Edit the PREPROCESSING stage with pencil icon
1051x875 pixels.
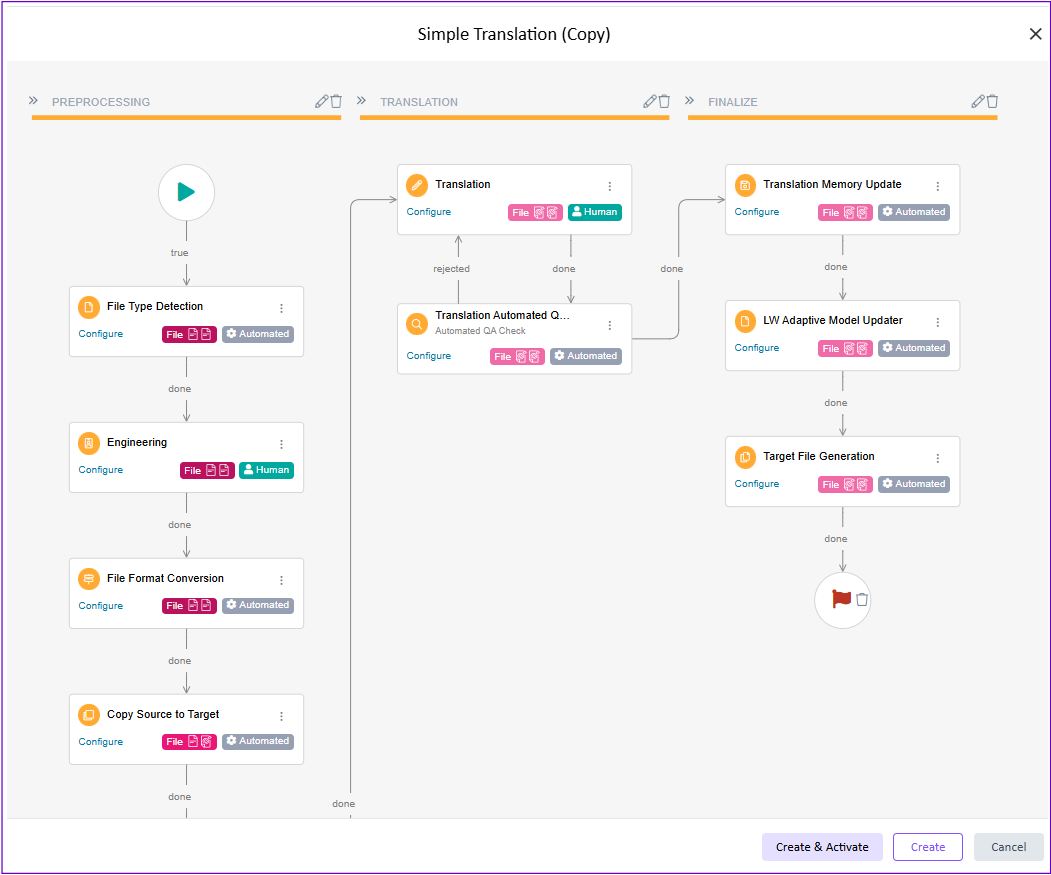click(321, 101)
